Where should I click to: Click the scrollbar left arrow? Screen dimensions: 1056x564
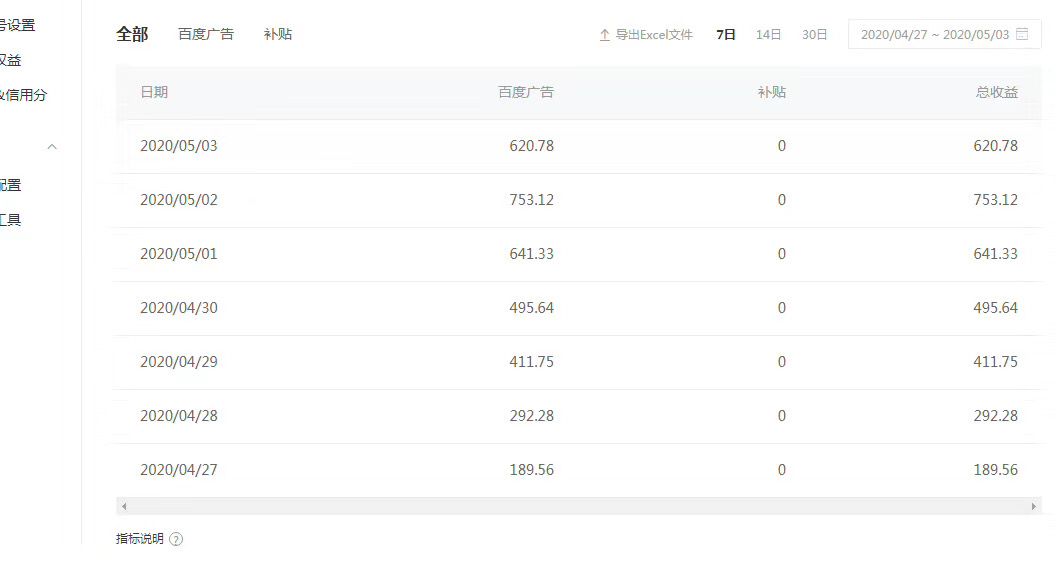[x=124, y=506]
